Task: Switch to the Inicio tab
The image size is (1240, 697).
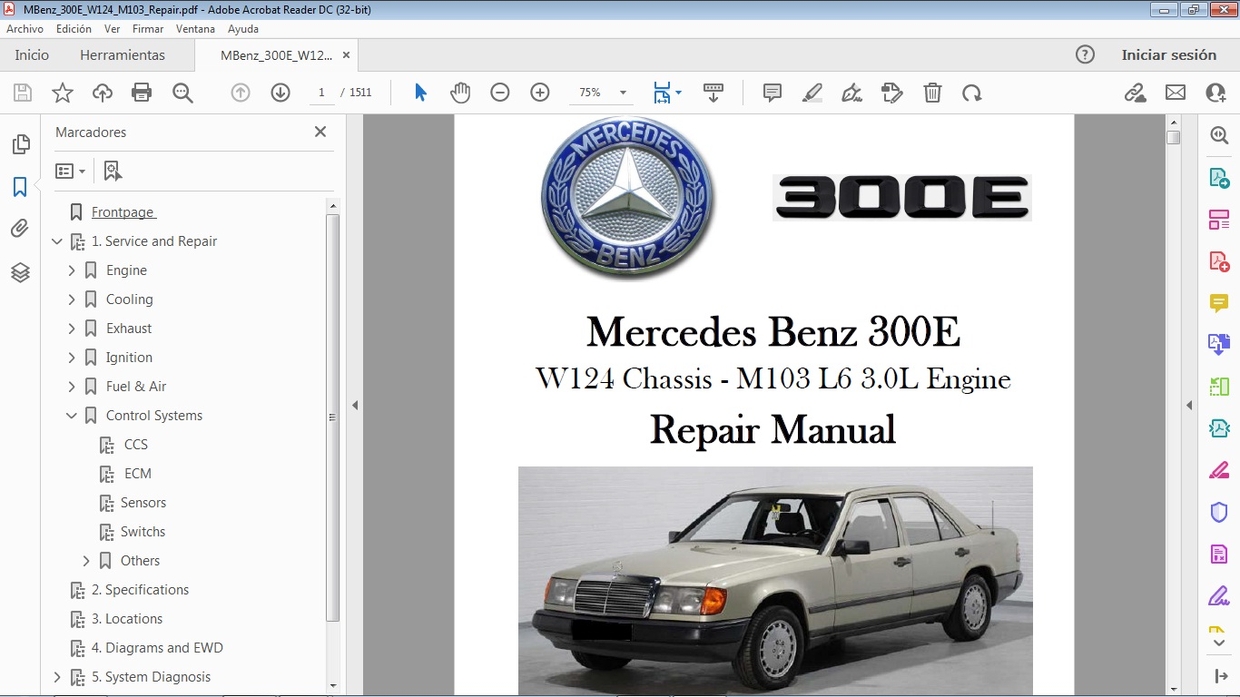Action: point(32,55)
